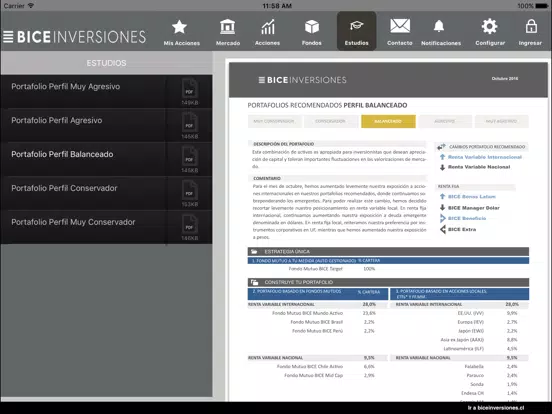The image size is (552, 414).
Task: Open the hamburger menu beside BICE Inversiones logo
Action: click(8, 37)
